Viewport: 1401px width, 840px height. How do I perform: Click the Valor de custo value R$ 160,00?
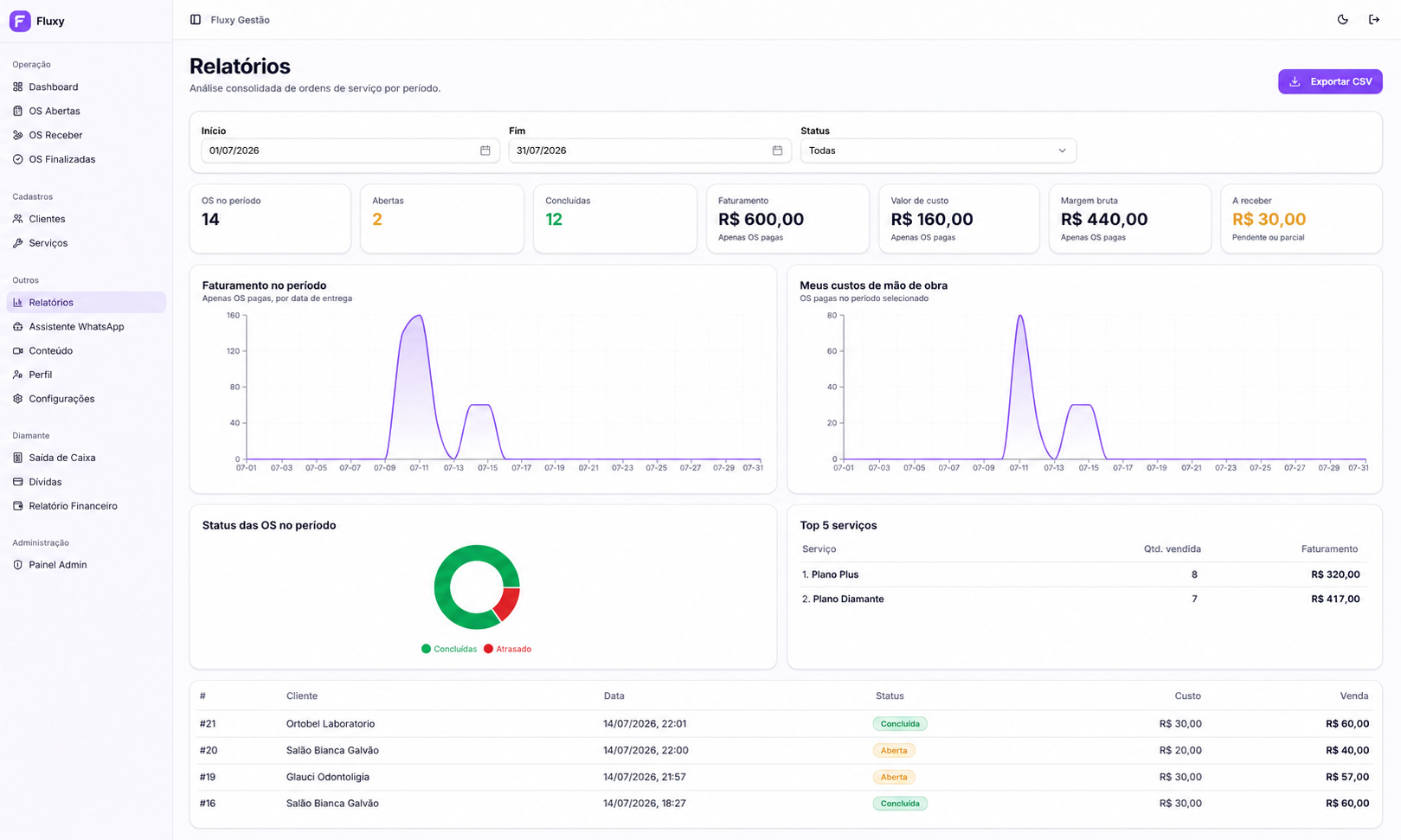click(x=932, y=220)
